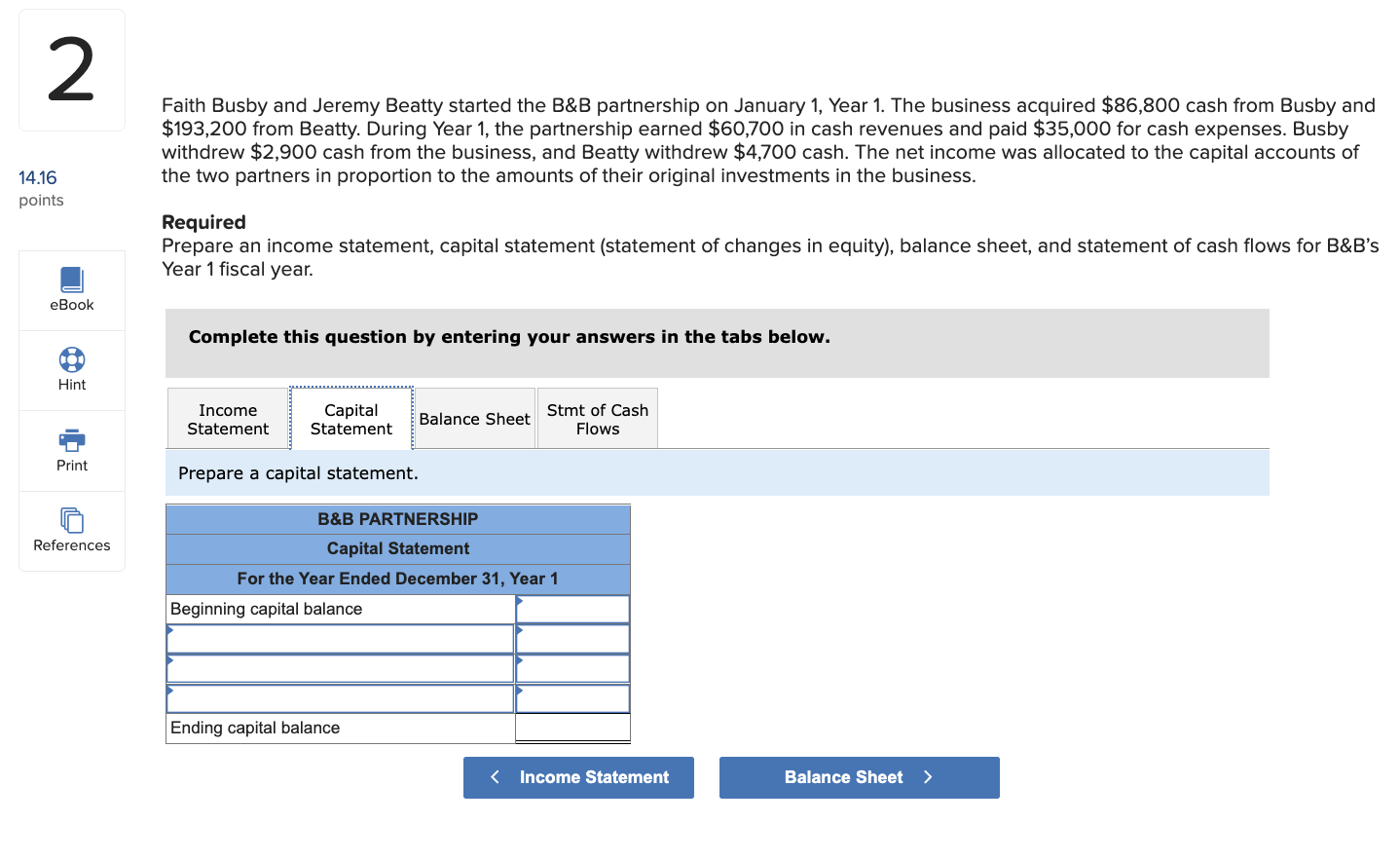Click the Ending capital balance amount cell
This screenshot has width=1400, height=861.
tap(572, 728)
